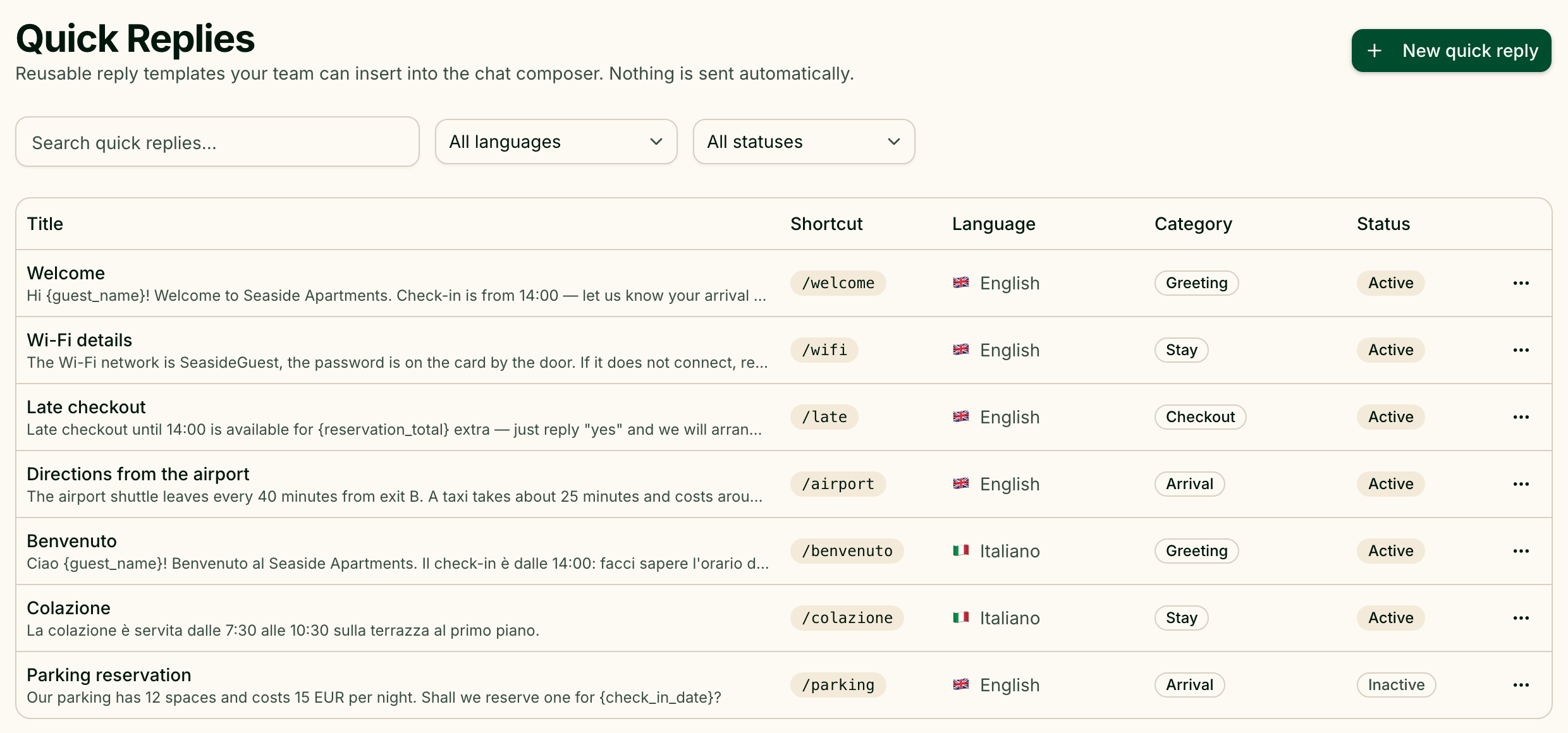Viewport: 1568px width, 733px height.
Task: Open the All languages dropdown
Action: [x=556, y=142]
